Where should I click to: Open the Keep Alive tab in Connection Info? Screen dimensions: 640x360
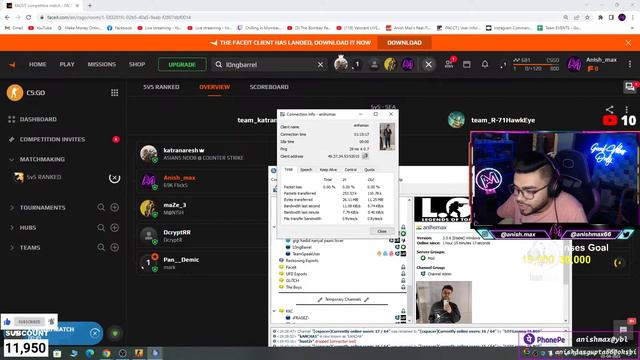(328, 170)
